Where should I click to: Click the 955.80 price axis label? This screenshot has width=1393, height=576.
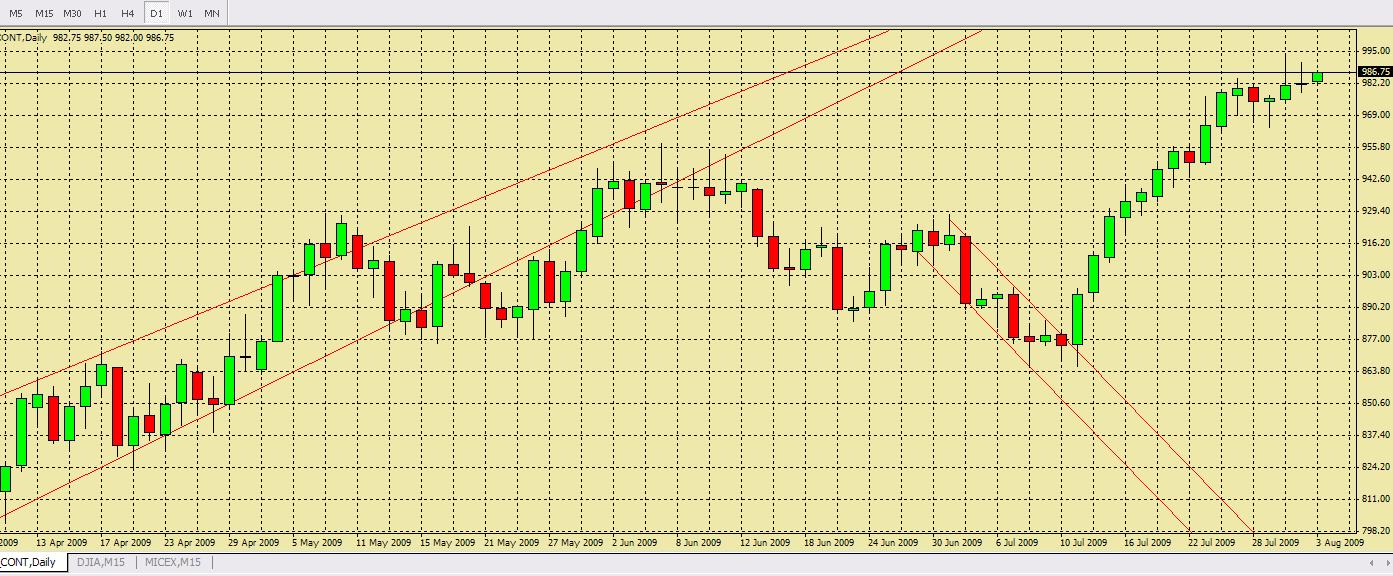pos(1375,147)
